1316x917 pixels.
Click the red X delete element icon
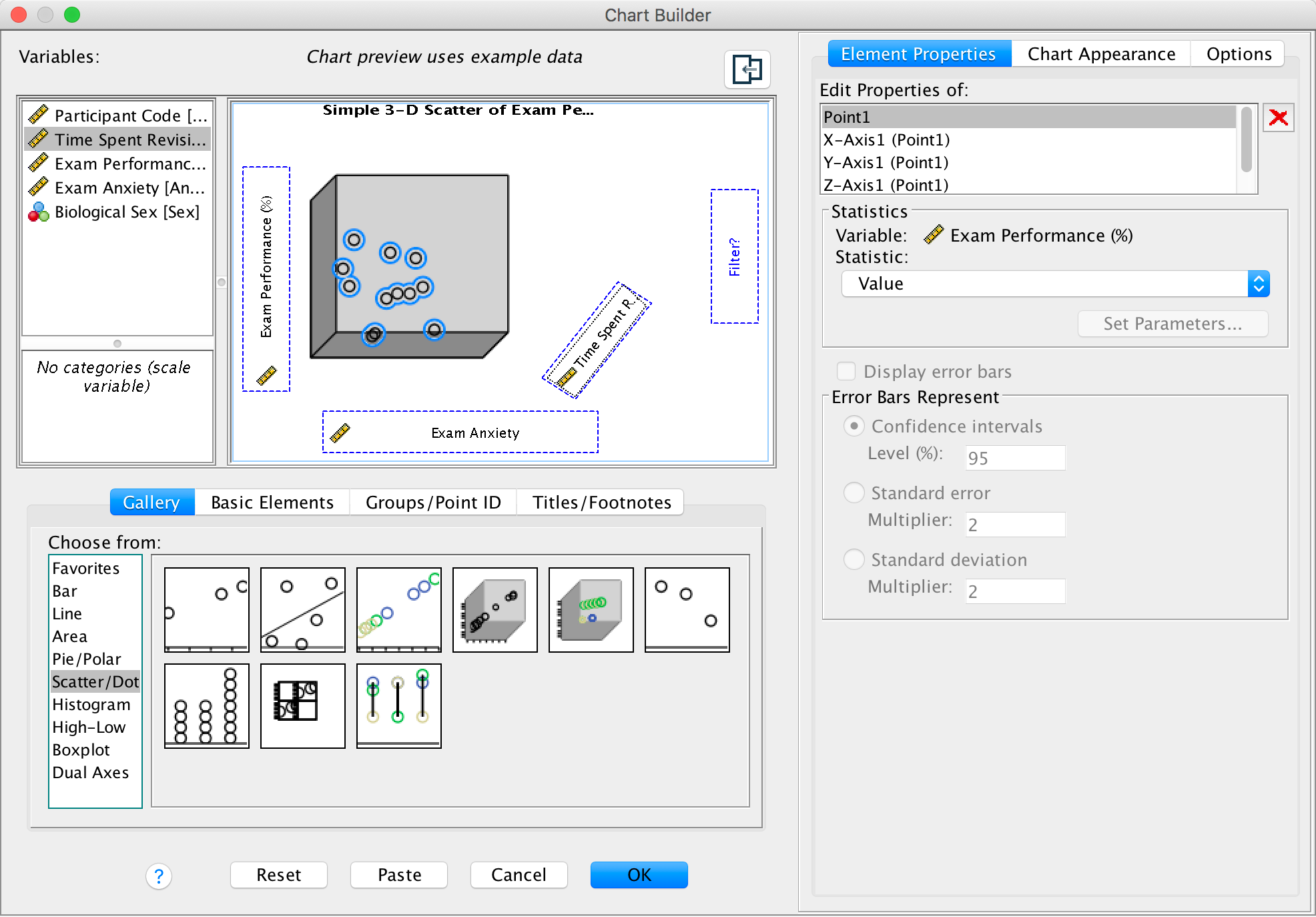(1278, 118)
